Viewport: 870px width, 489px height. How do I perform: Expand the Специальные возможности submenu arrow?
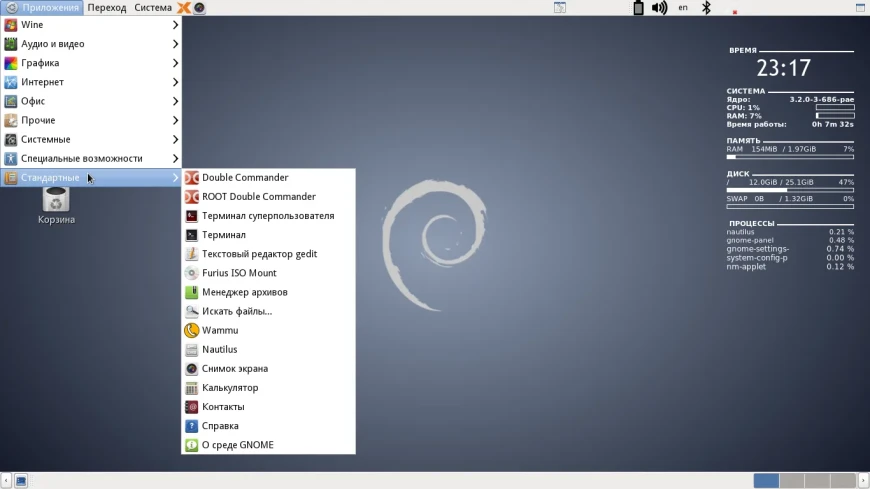[175, 159]
